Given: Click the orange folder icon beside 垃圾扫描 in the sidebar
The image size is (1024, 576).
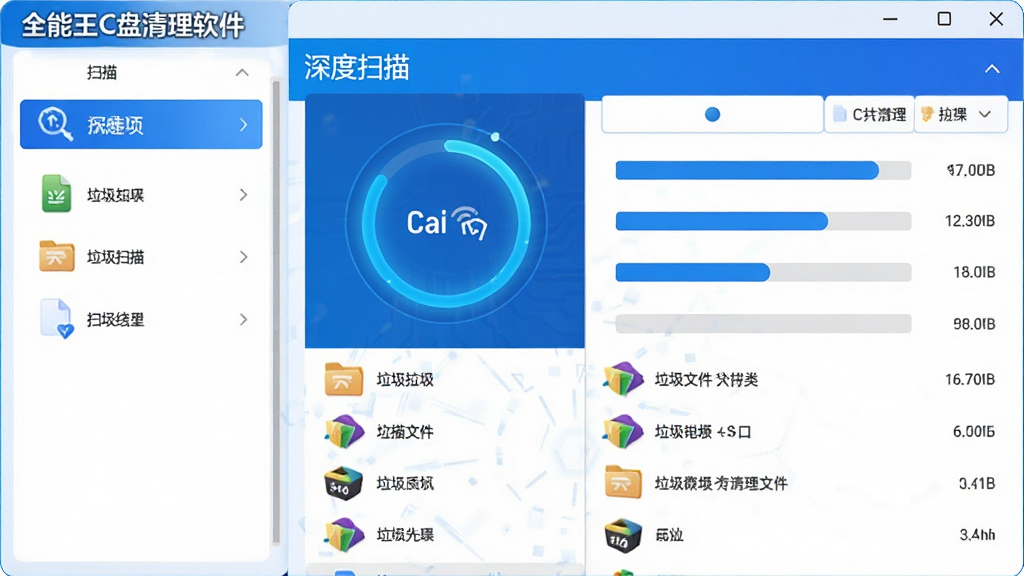Looking at the screenshot, I should pyautogui.click(x=56, y=256).
